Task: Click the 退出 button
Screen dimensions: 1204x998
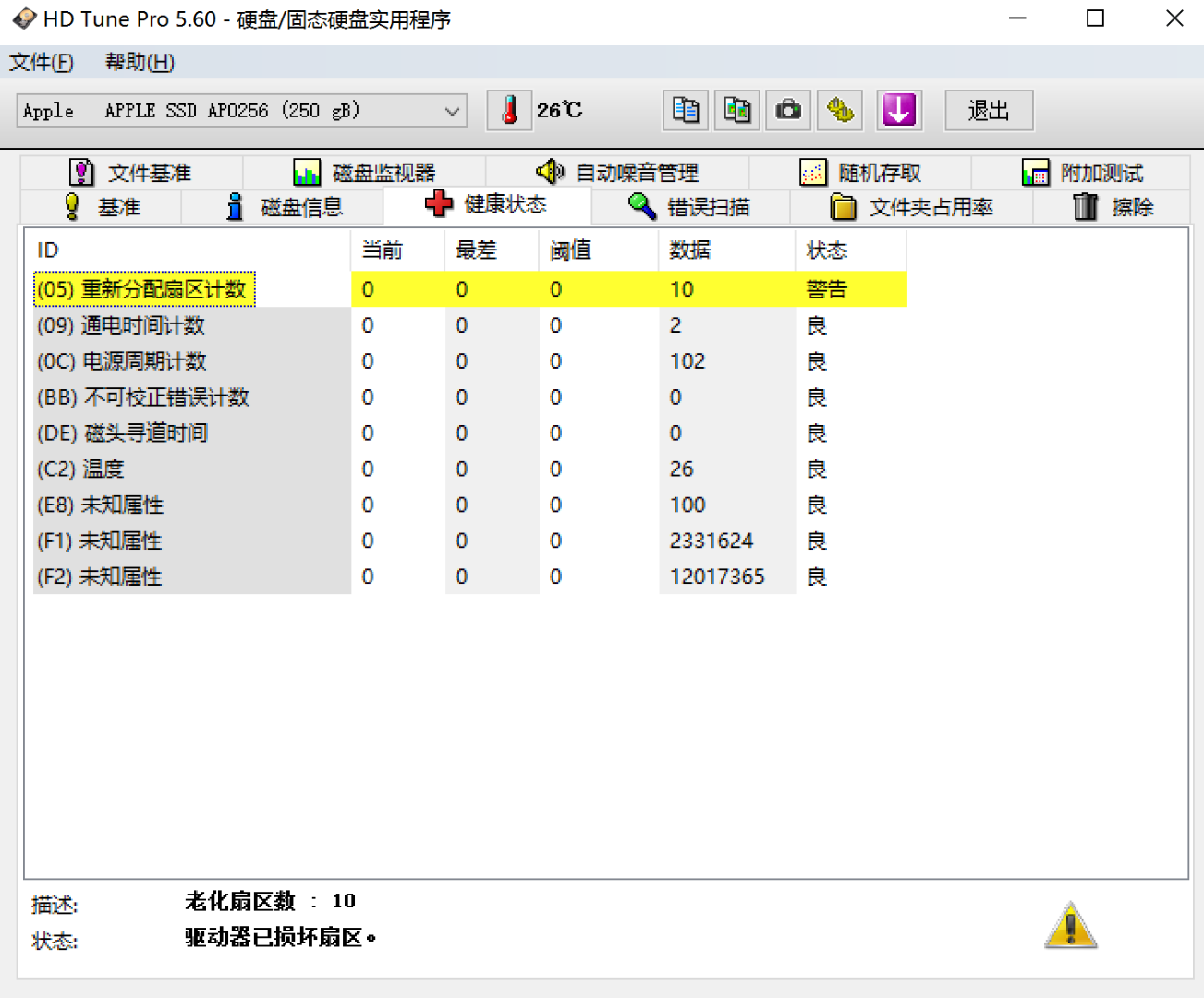Action: point(989,111)
